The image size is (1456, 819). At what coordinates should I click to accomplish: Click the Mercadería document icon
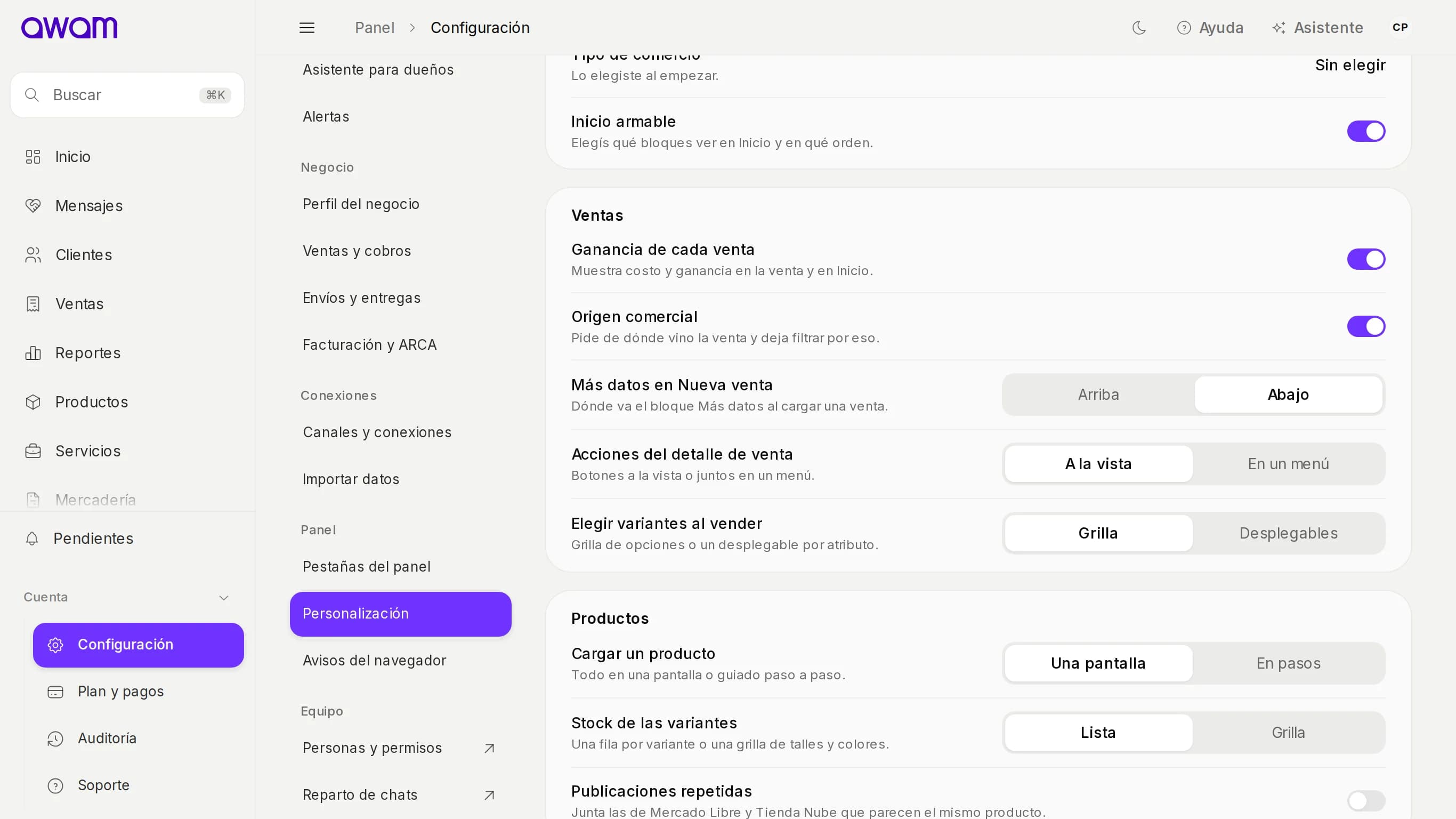pos(33,500)
